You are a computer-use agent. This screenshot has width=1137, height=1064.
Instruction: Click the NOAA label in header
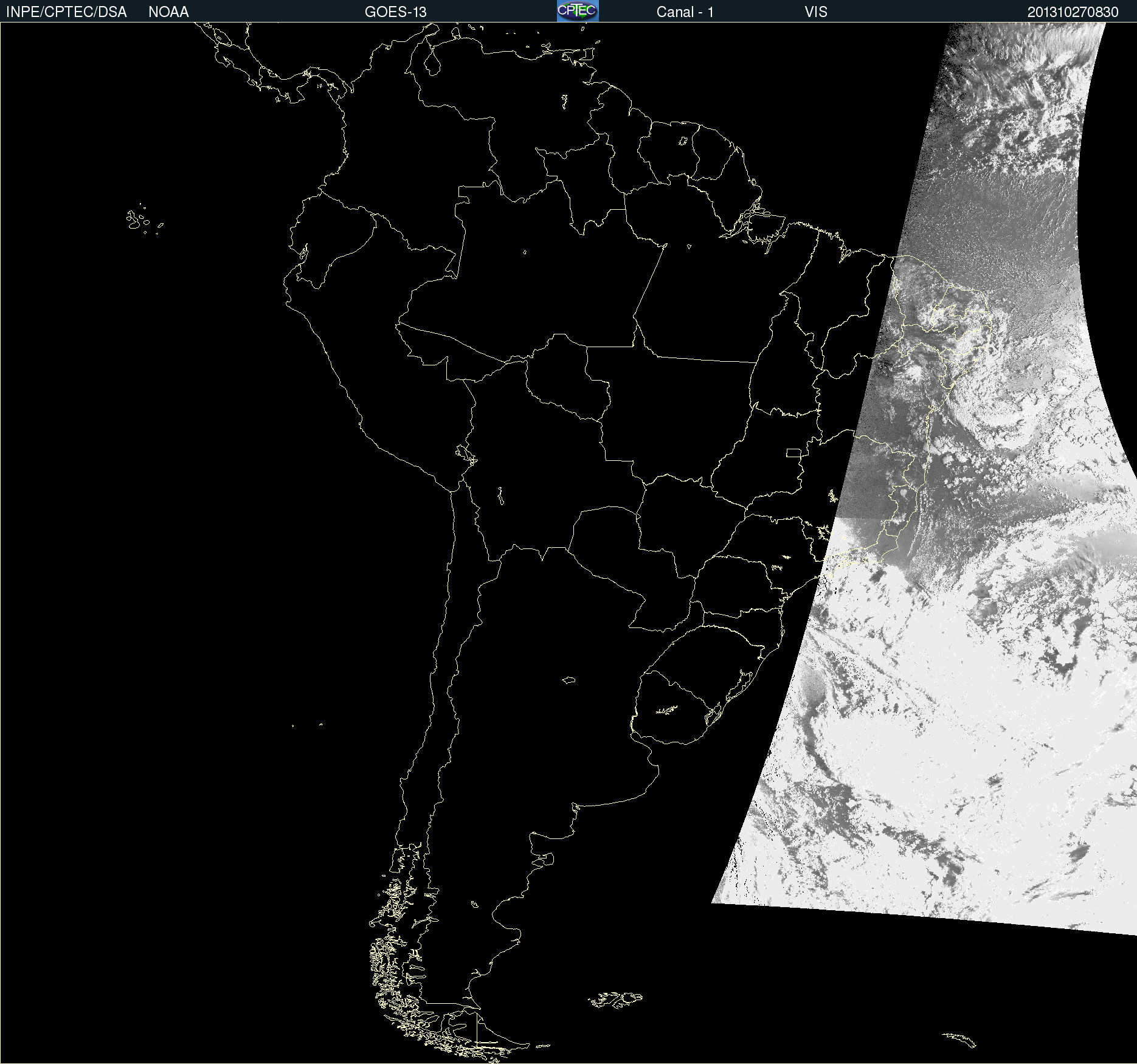(168, 12)
